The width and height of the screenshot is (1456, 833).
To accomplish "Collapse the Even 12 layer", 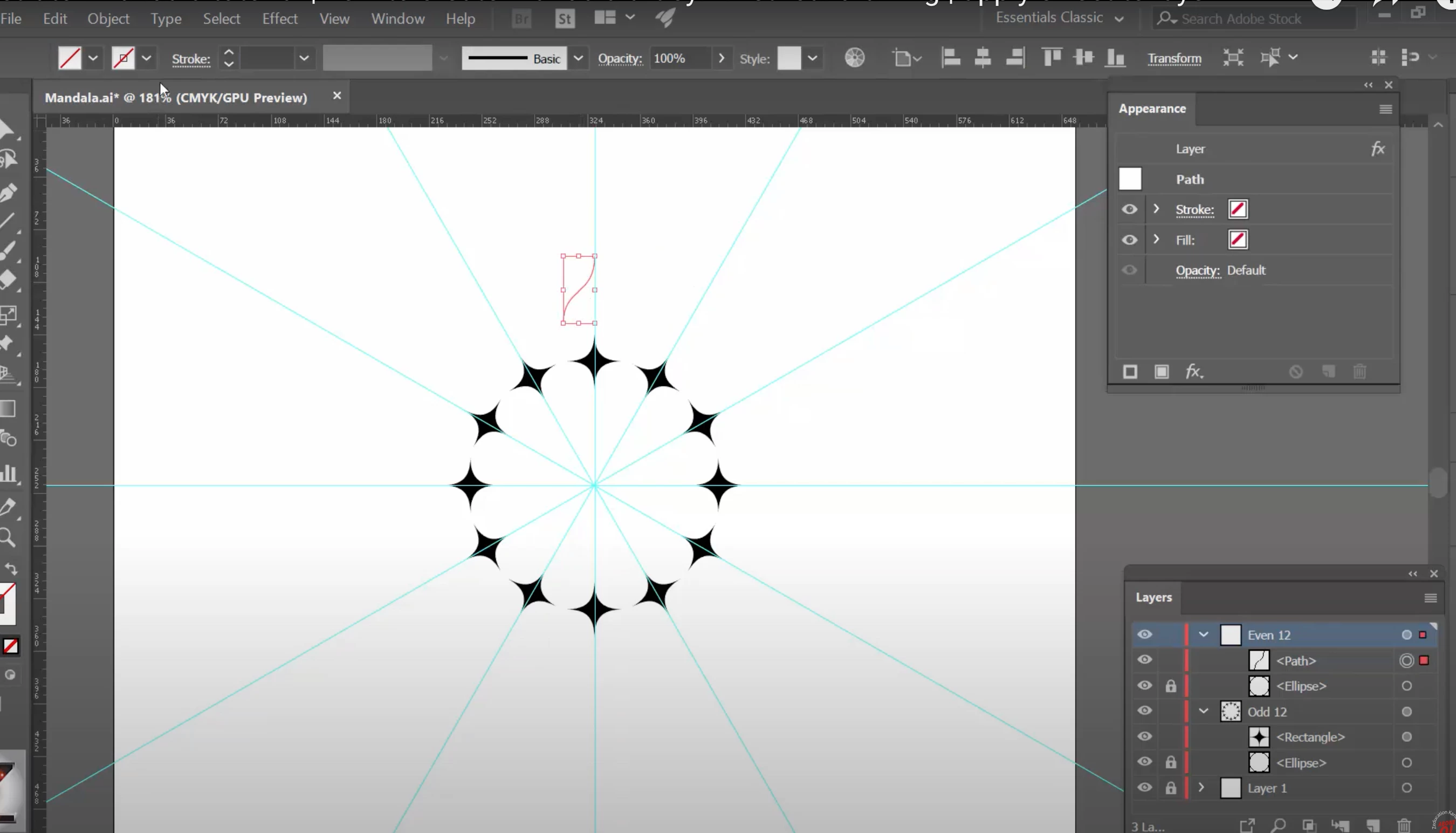I will click(1203, 634).
